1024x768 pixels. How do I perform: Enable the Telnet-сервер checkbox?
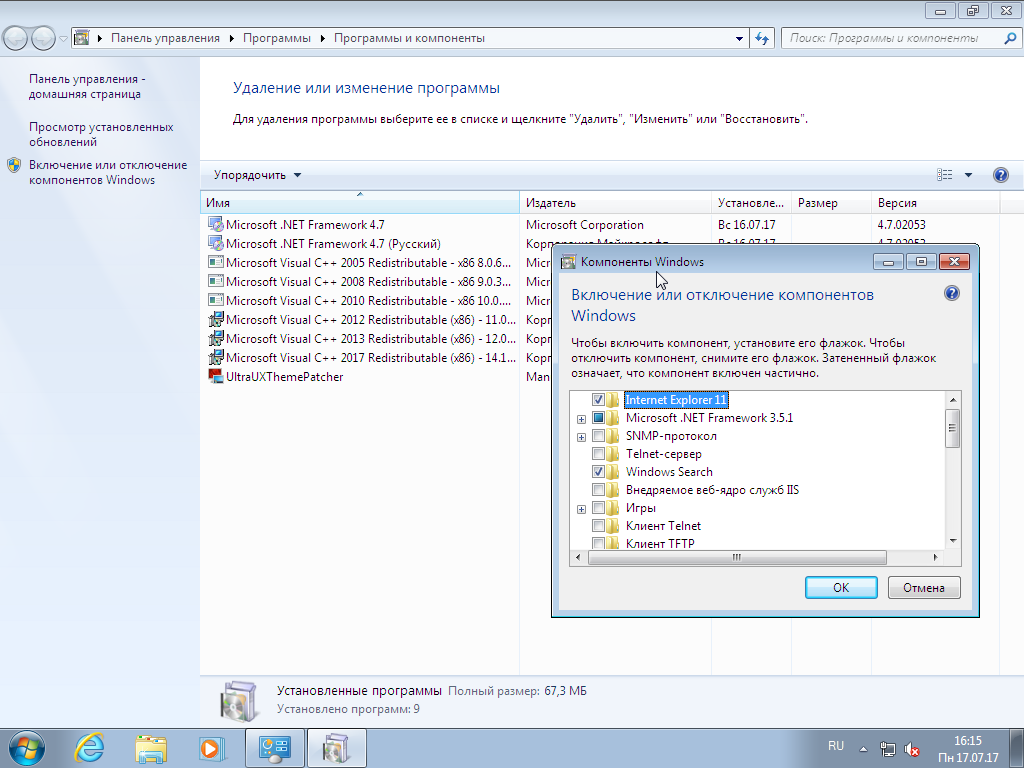(x=598, y=454)
